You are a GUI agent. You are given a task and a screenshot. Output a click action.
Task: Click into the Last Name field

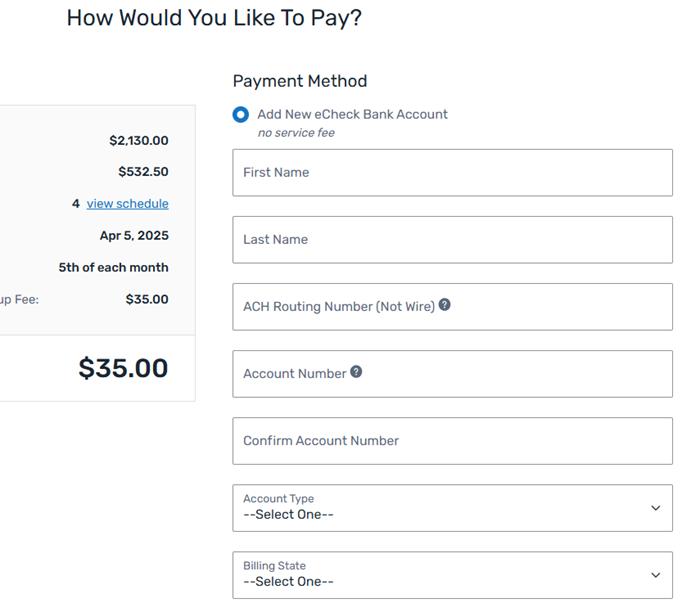[x=452, y=240]
